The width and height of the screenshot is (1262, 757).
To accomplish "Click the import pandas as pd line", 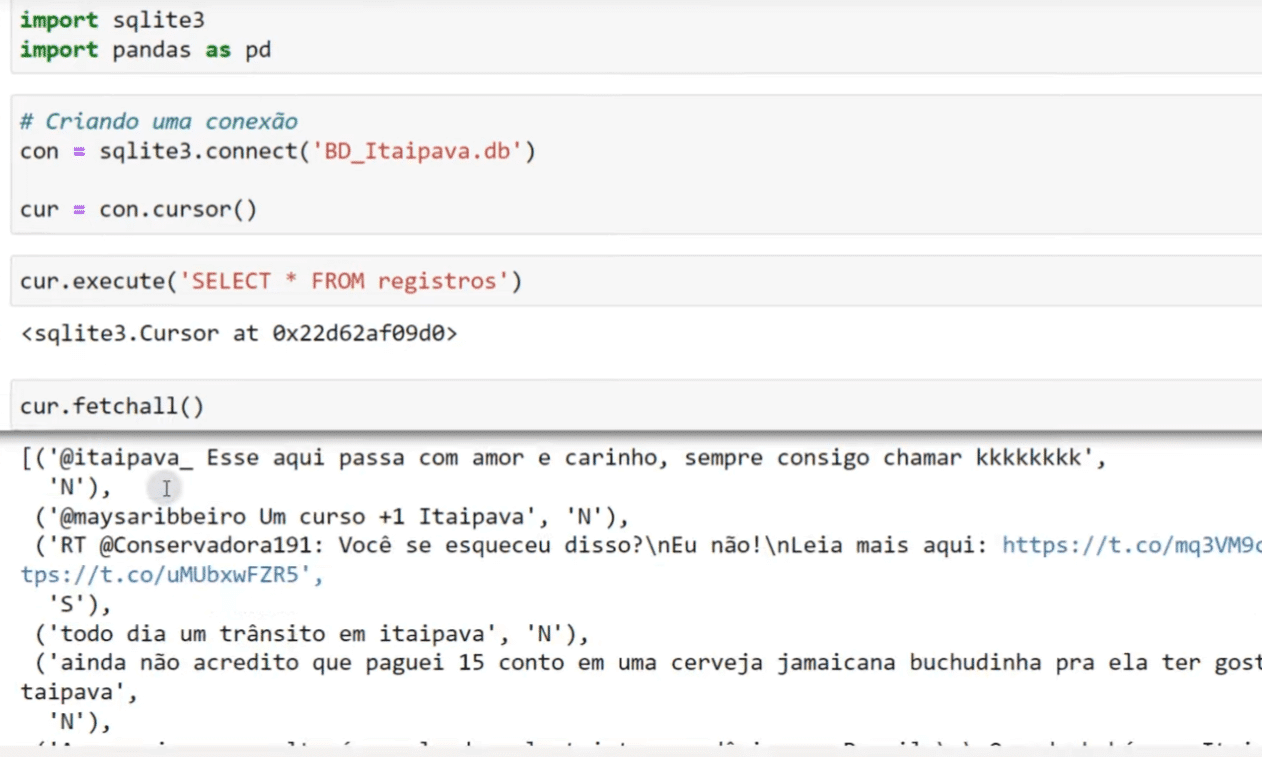I will 135,49.
